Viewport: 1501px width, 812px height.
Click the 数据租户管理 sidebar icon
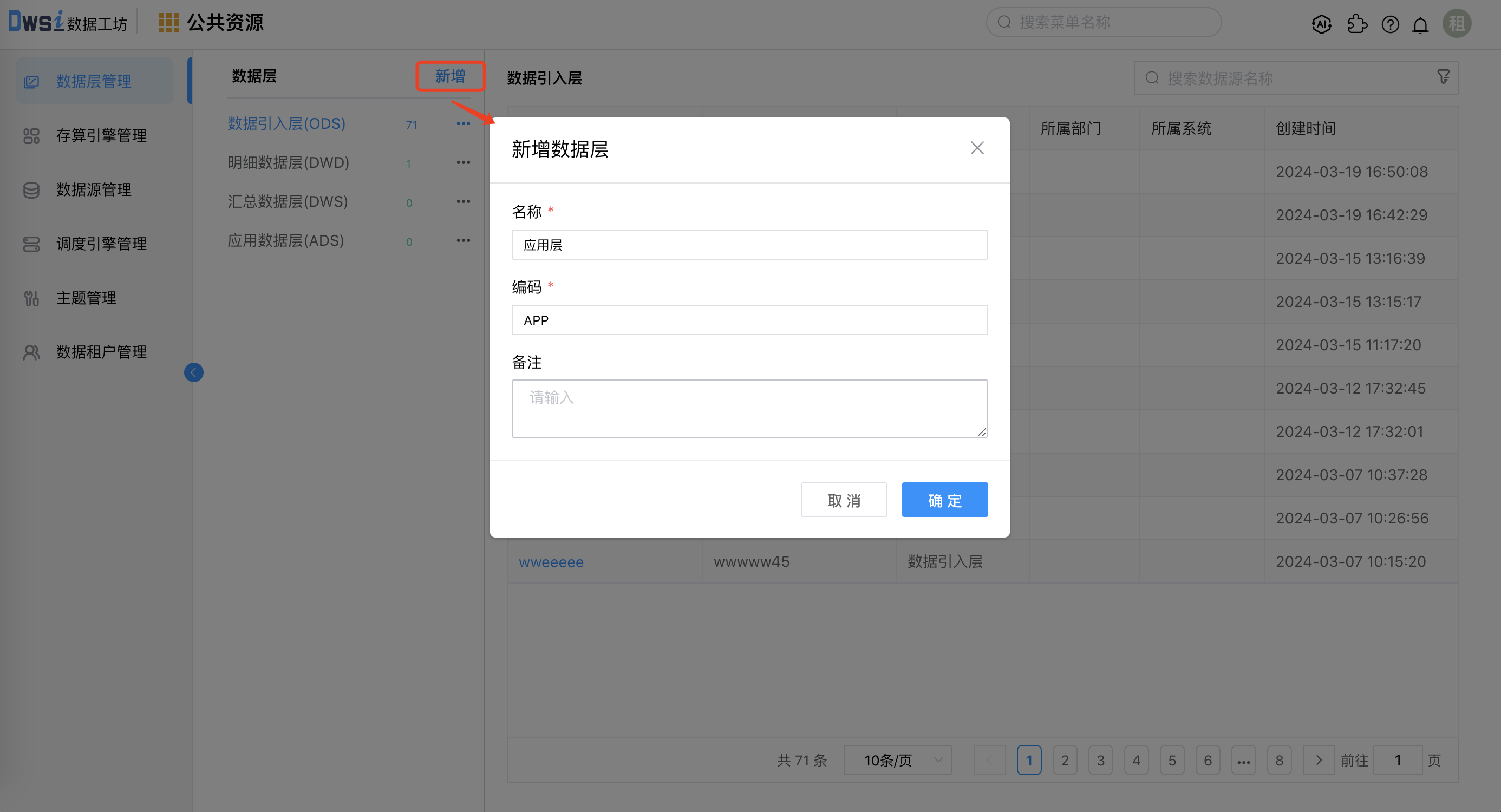(31, 352)
